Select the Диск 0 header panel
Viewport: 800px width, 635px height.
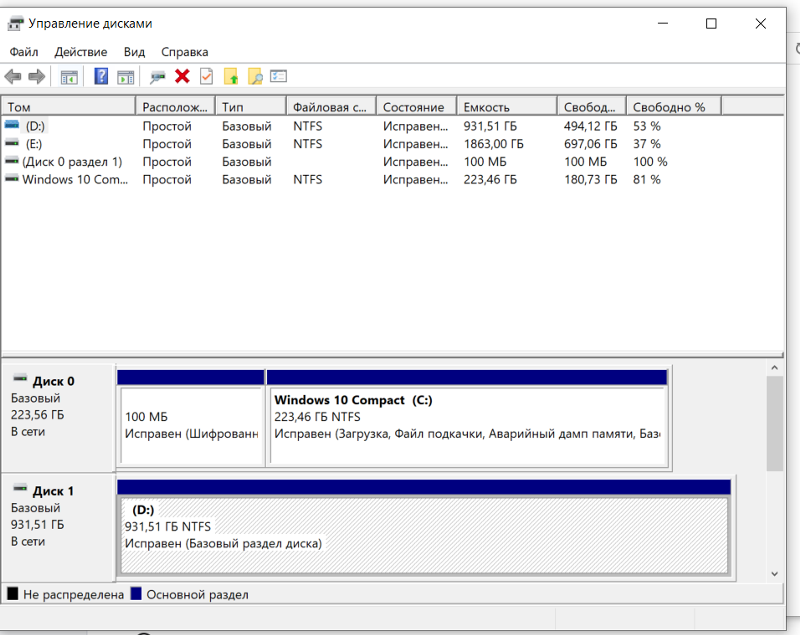(58, 418)
